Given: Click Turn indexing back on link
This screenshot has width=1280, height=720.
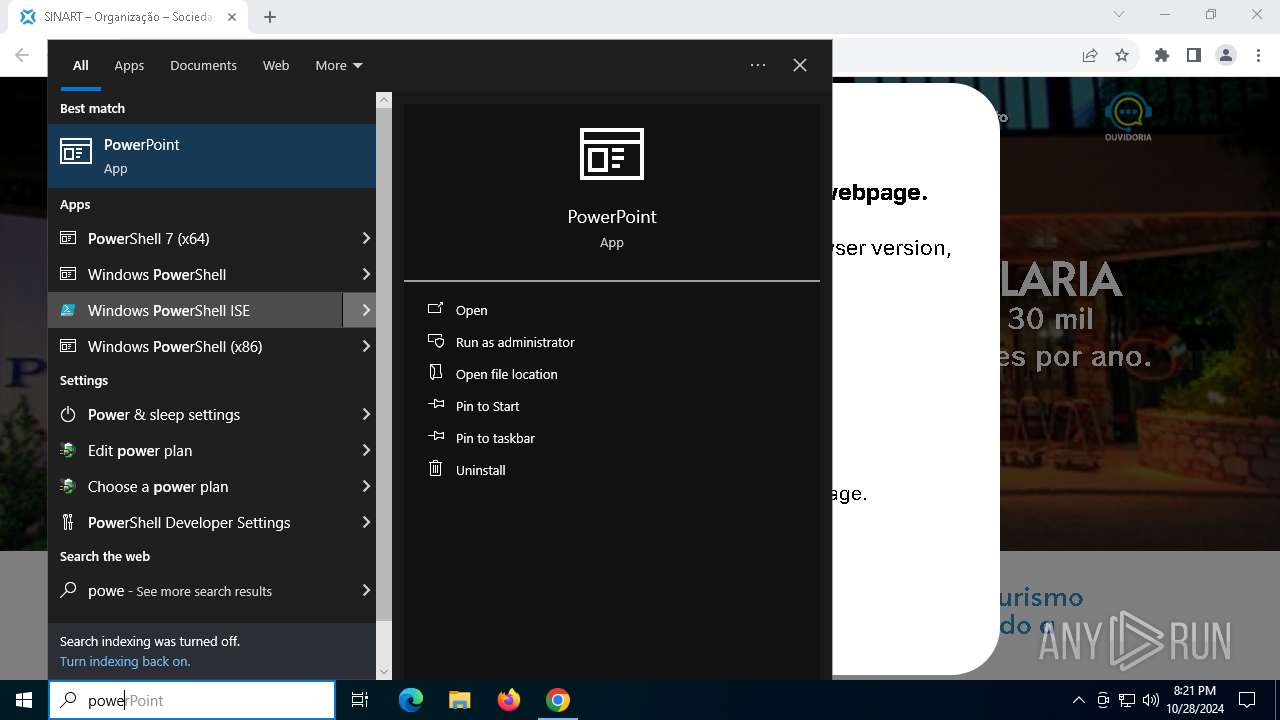Looking at the screenshot, I should [x=125, y=661].
